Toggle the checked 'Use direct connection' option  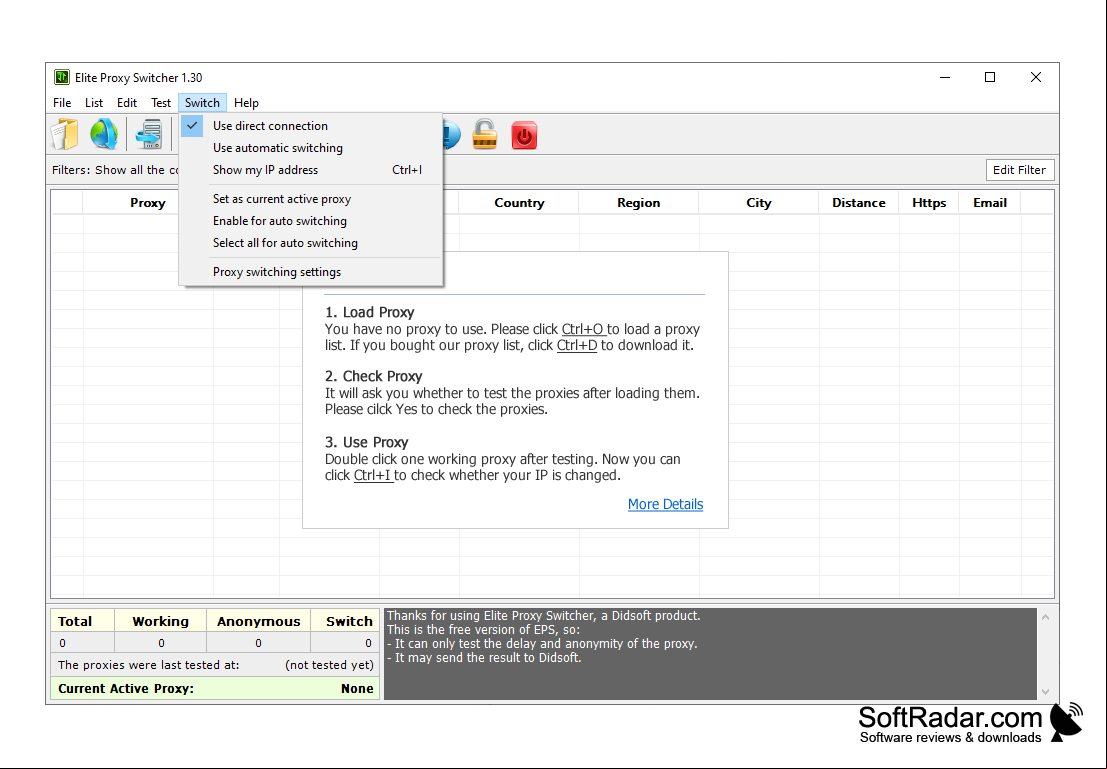point(311,126)
